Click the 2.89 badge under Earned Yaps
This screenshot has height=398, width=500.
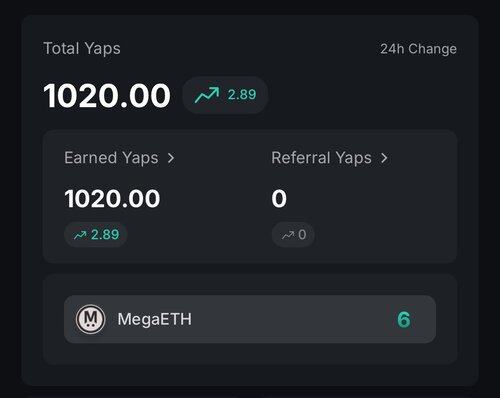pos(96,235)
